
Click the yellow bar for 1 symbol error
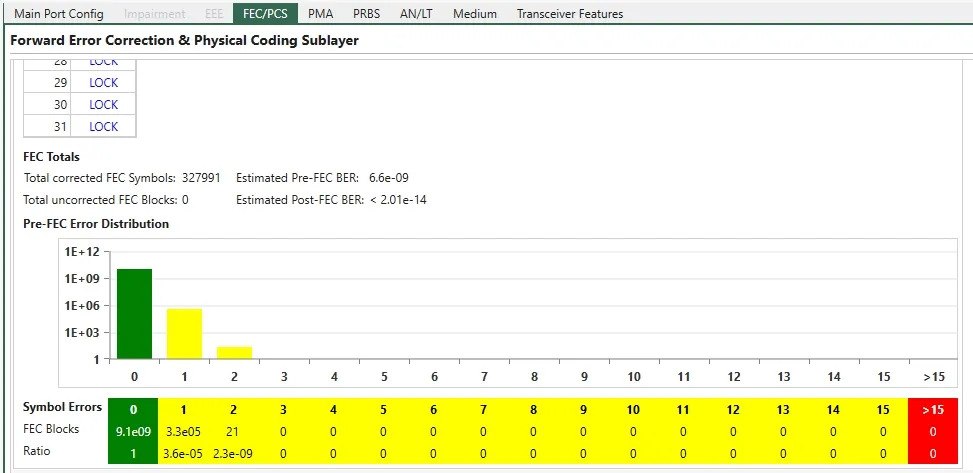pyautogui.click(x=184, y=334)
